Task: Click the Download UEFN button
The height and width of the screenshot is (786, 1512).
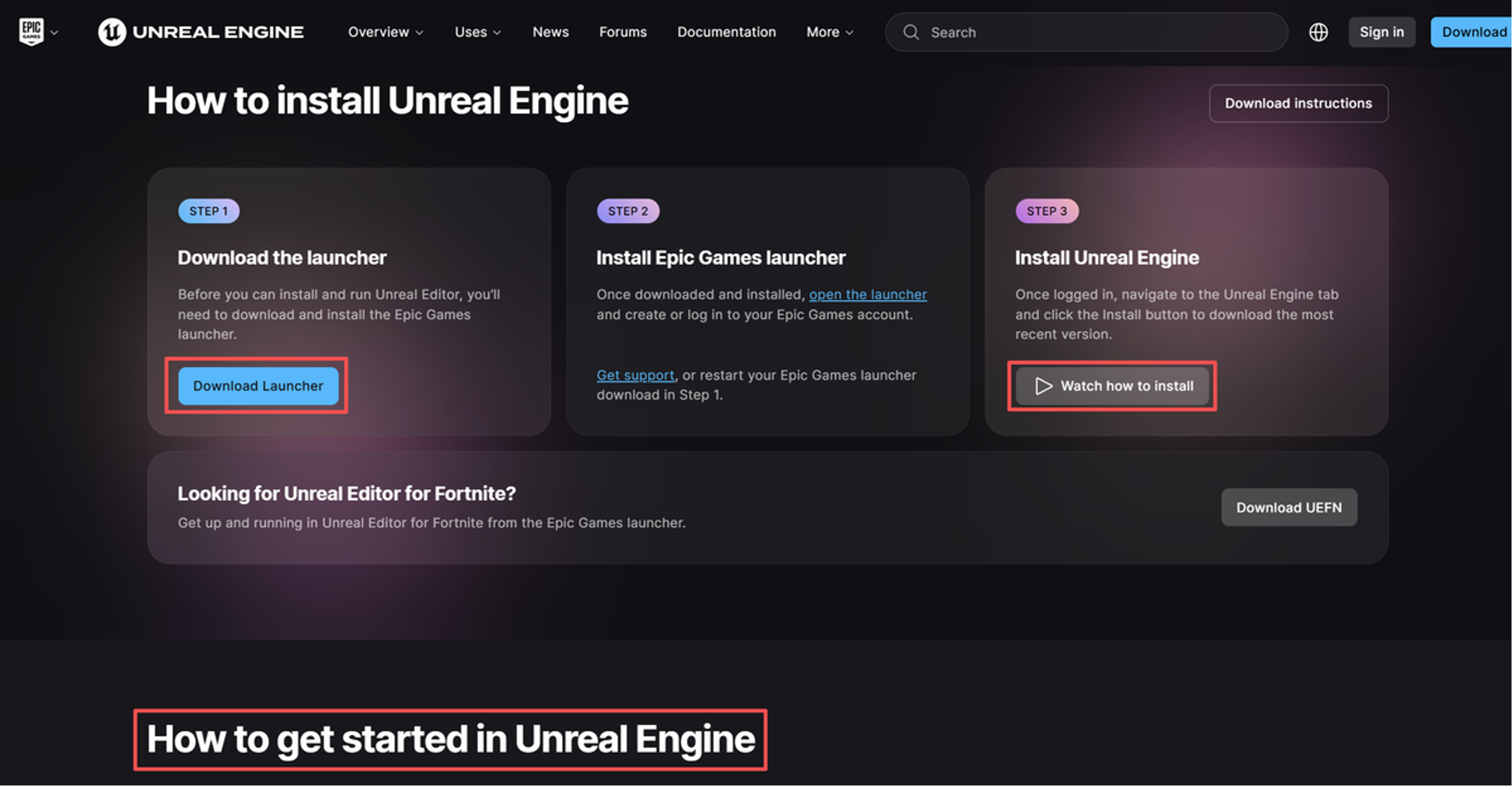Action: pyautogui.click(x=1289, y=507)
